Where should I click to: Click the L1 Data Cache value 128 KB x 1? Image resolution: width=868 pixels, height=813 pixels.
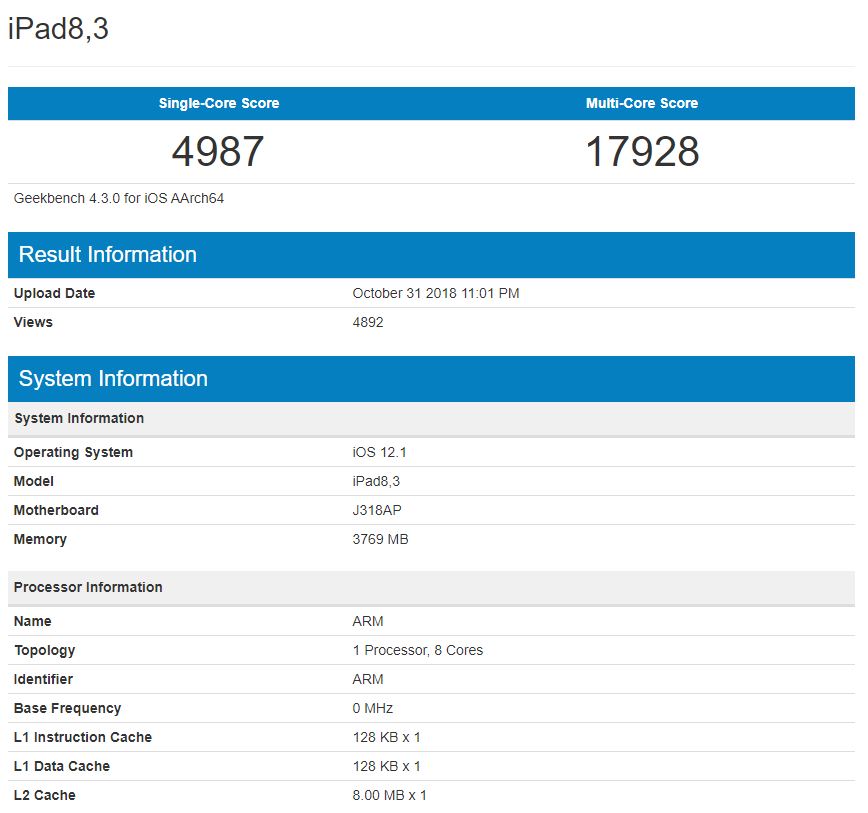tap(386, 766)
